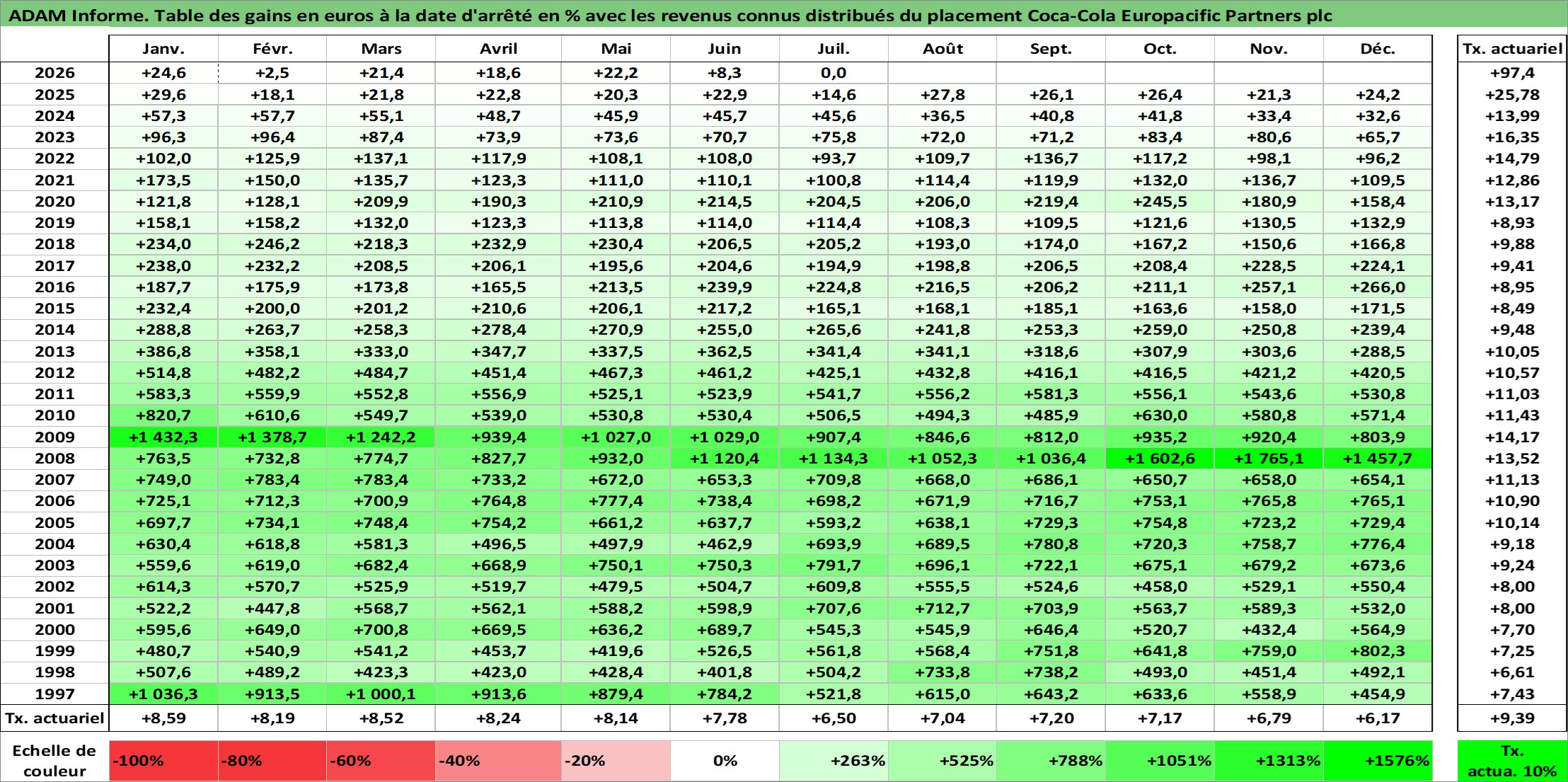Select the Mai column header

[616, 49]
